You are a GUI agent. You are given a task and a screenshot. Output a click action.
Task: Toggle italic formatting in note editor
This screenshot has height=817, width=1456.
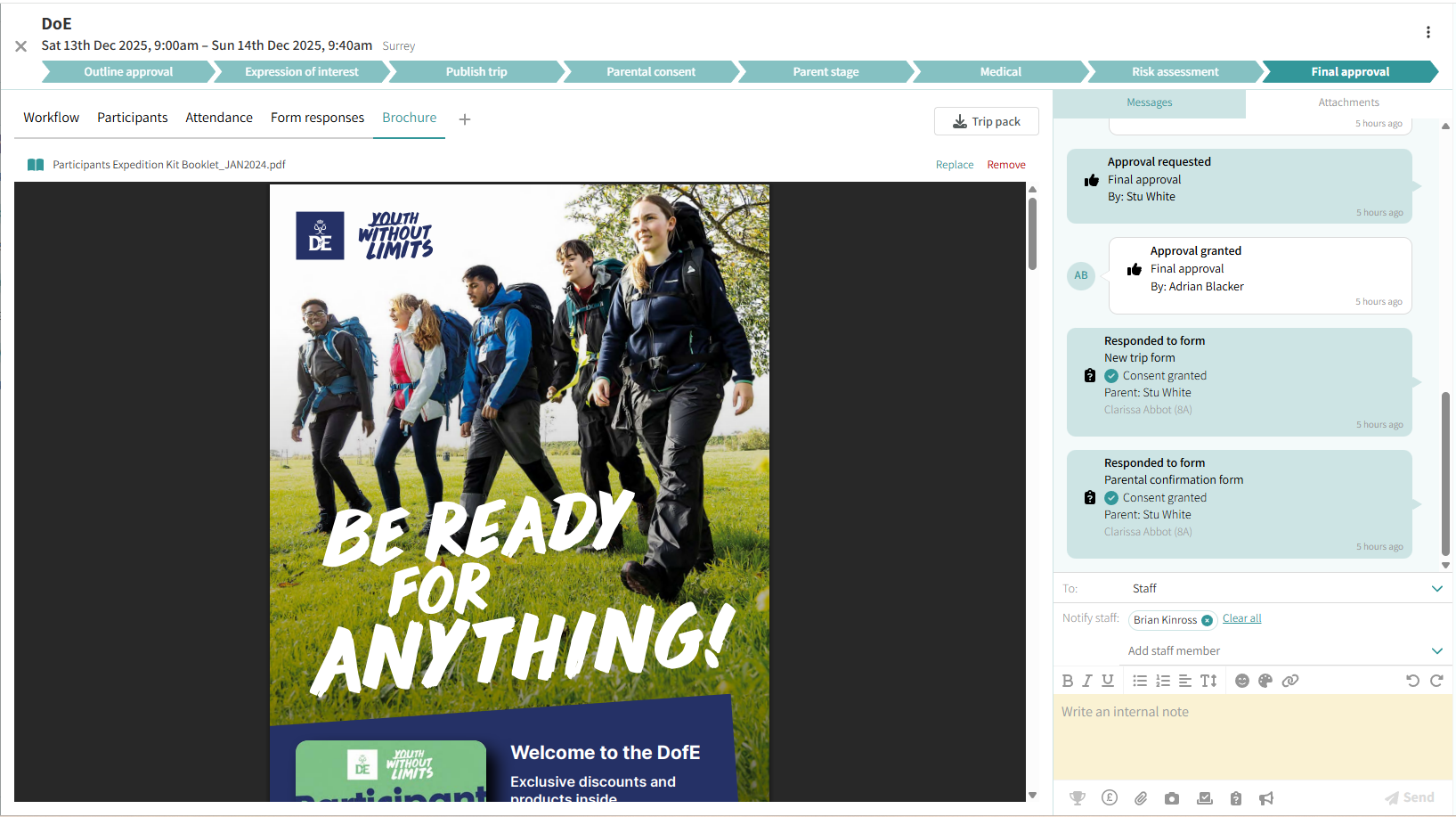click(x=1087, y=681)
